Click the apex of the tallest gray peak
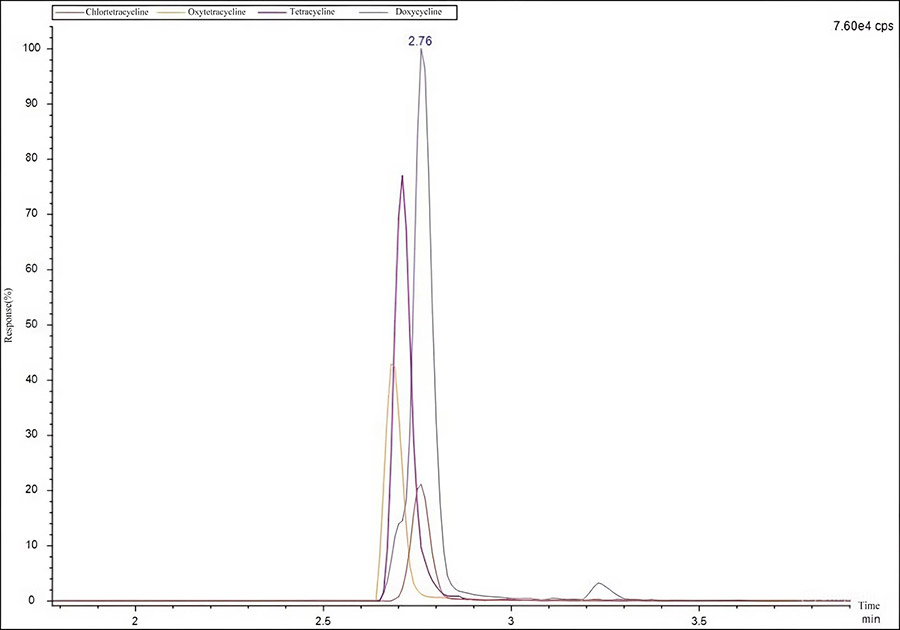The width and height of the screenshot is (900, 630). click(421, 50)
